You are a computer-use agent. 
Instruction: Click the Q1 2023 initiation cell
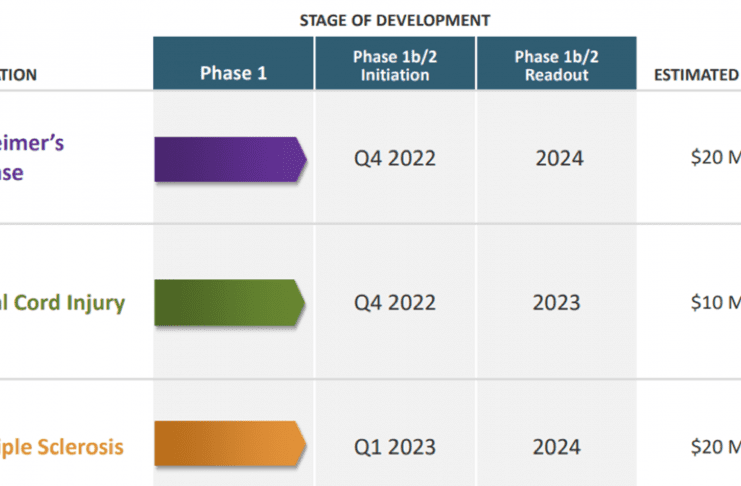[395, 446]
